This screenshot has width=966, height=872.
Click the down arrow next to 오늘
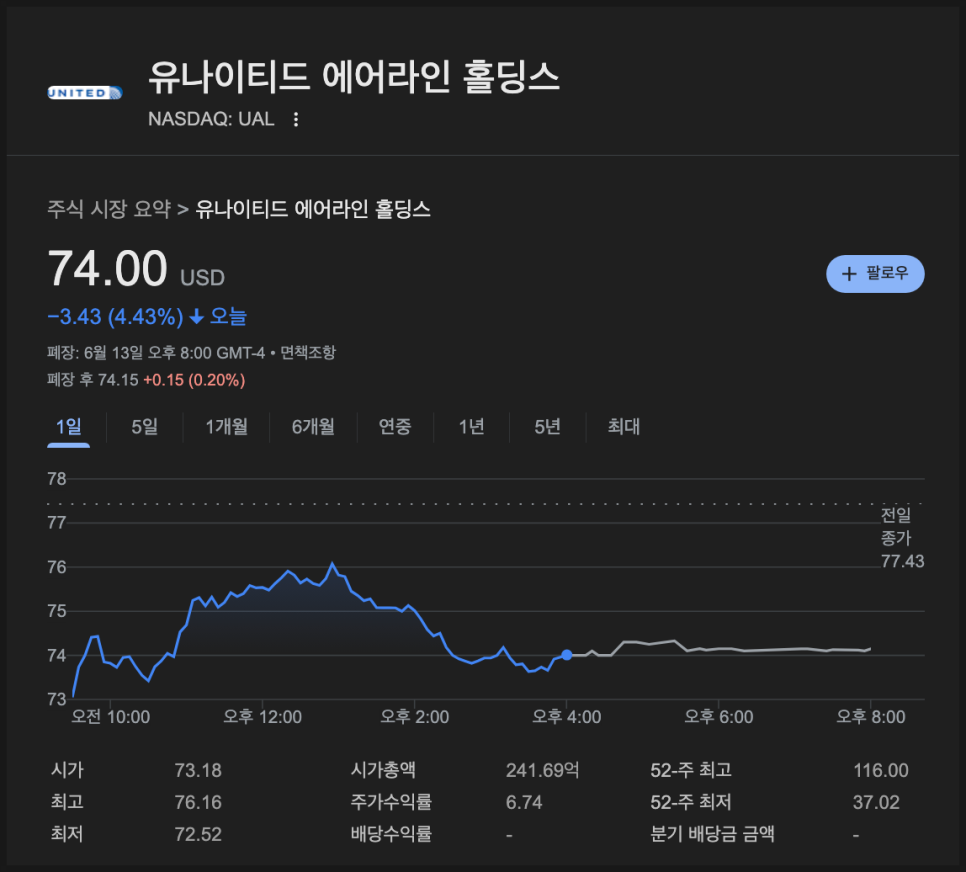(197, 317)
